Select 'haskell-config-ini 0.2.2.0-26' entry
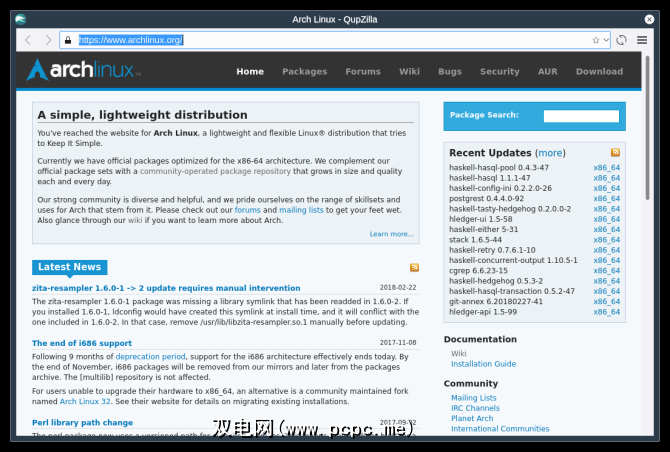 pyautogui.click(x=500, y=188)
